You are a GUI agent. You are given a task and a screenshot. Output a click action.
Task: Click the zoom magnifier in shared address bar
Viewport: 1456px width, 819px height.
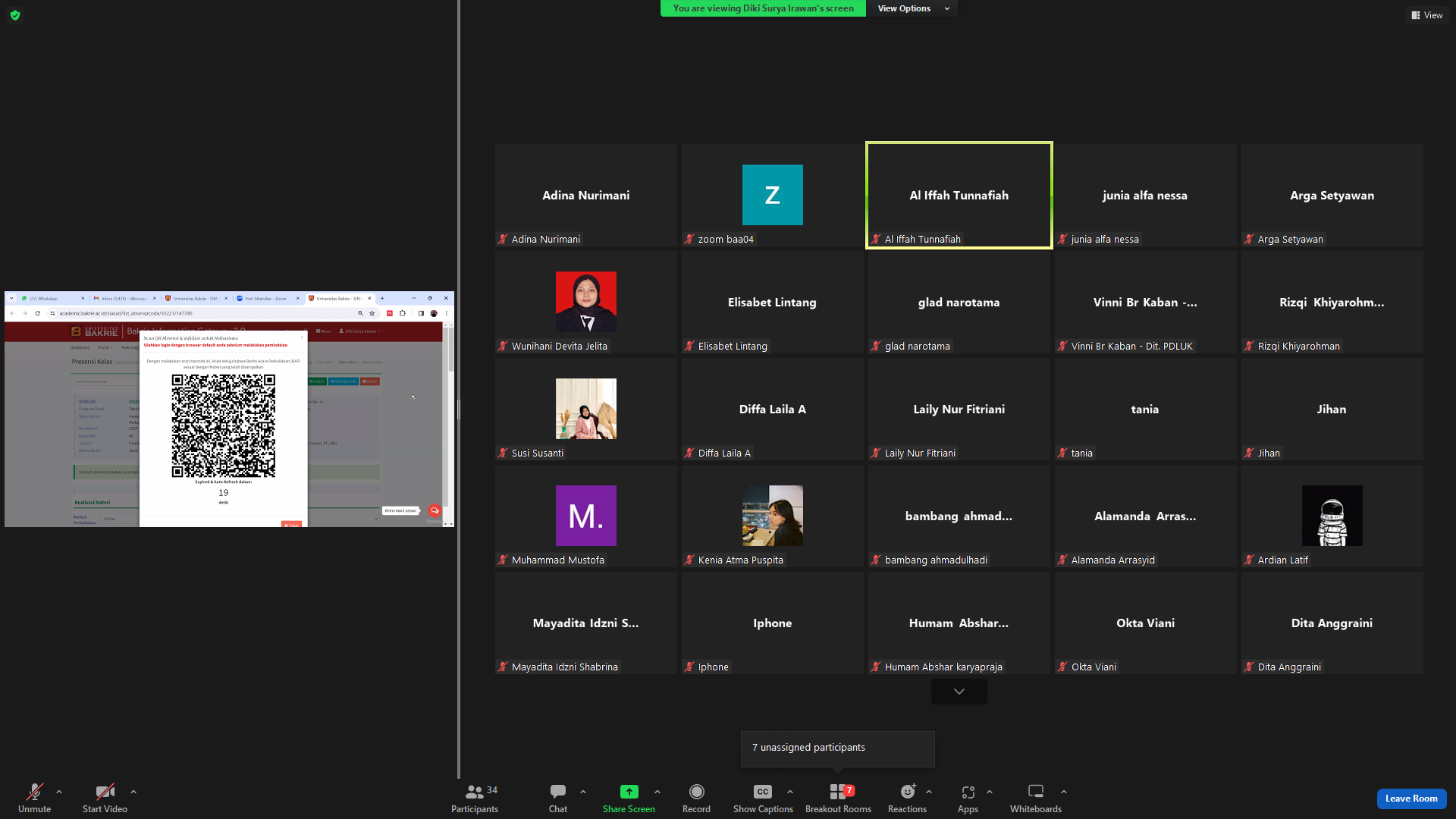[360, 313]
